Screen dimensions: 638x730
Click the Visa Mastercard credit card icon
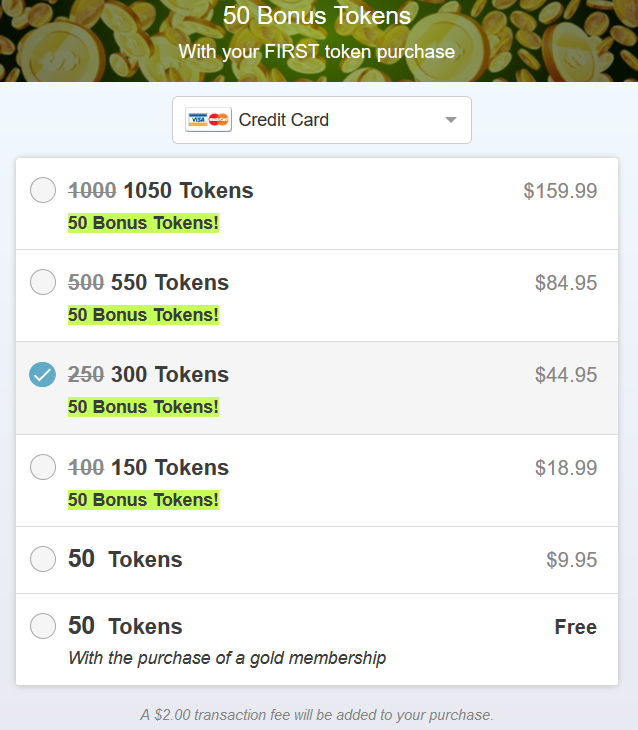(208, 120)
